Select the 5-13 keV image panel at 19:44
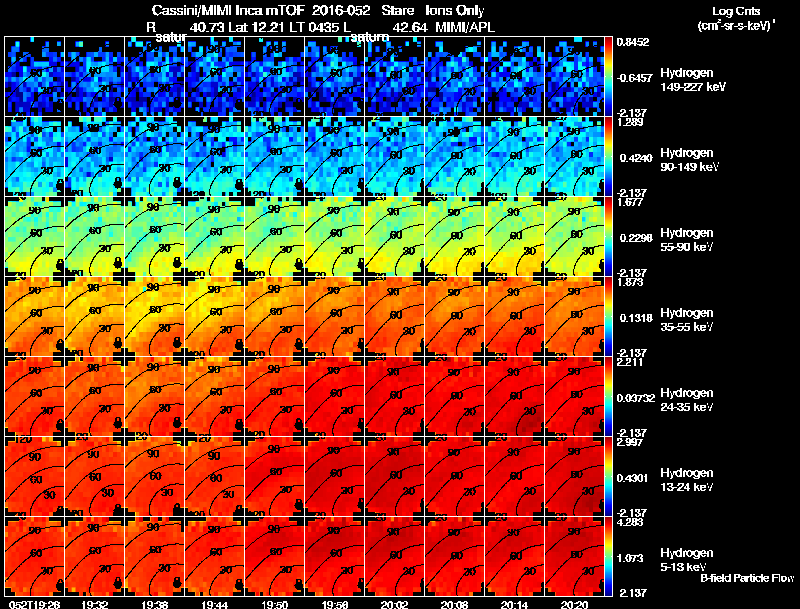 click(215, 556)
